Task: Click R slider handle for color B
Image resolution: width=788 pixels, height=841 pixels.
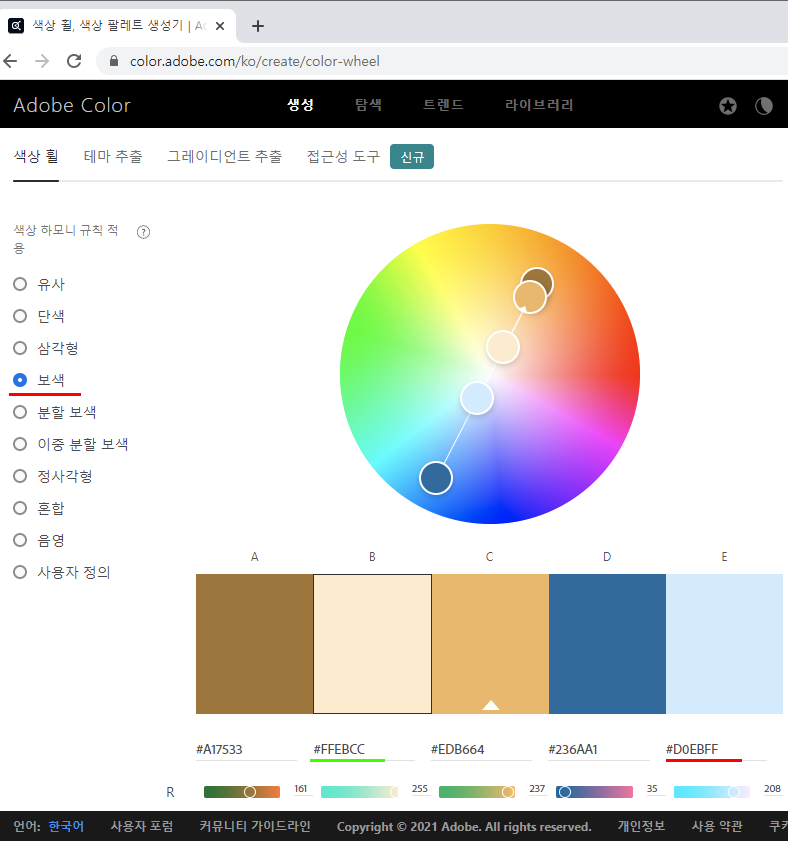Action: pyautogui.click(x=395, y=792)
